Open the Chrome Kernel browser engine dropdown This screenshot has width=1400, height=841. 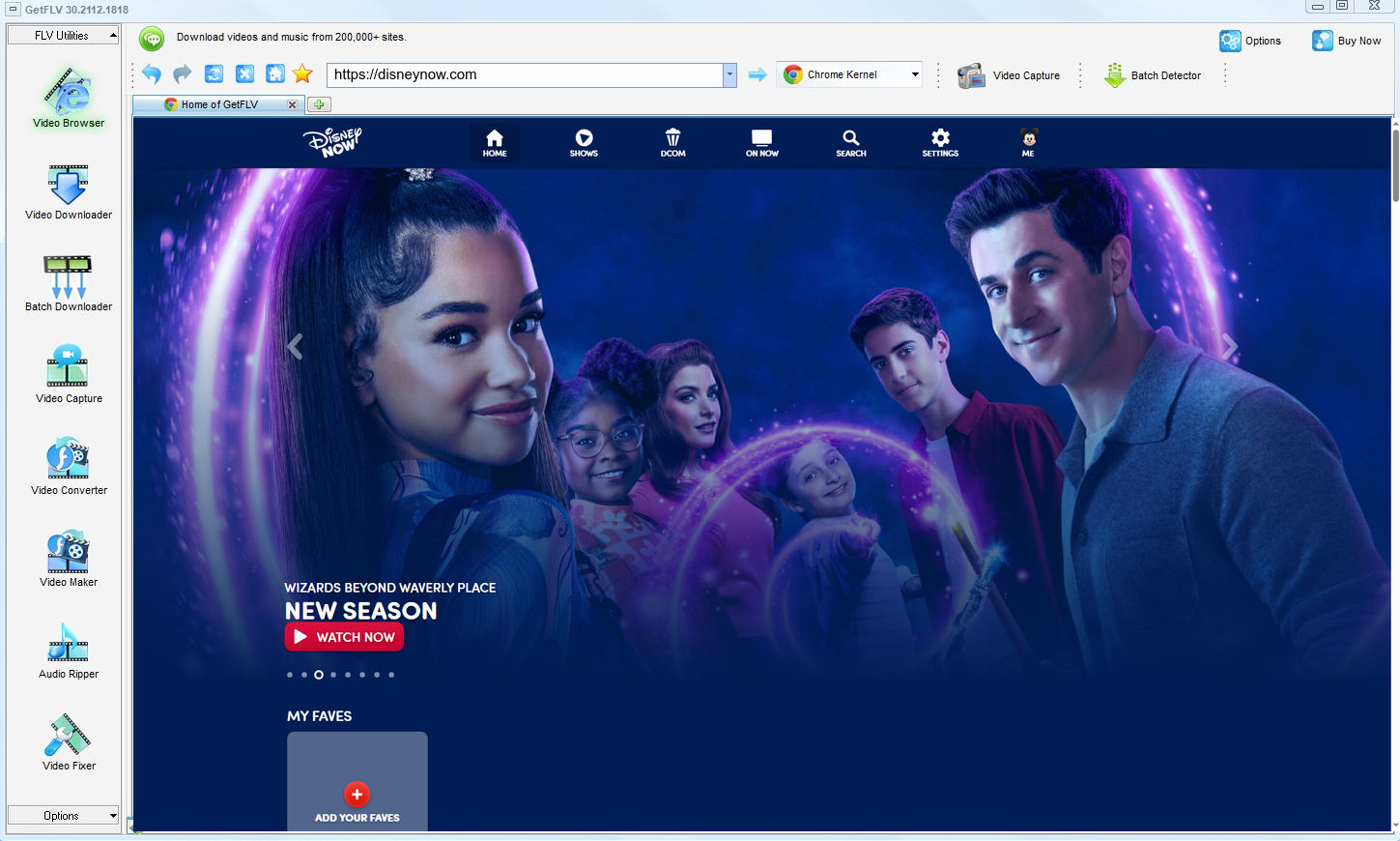(x=850, y=74)
